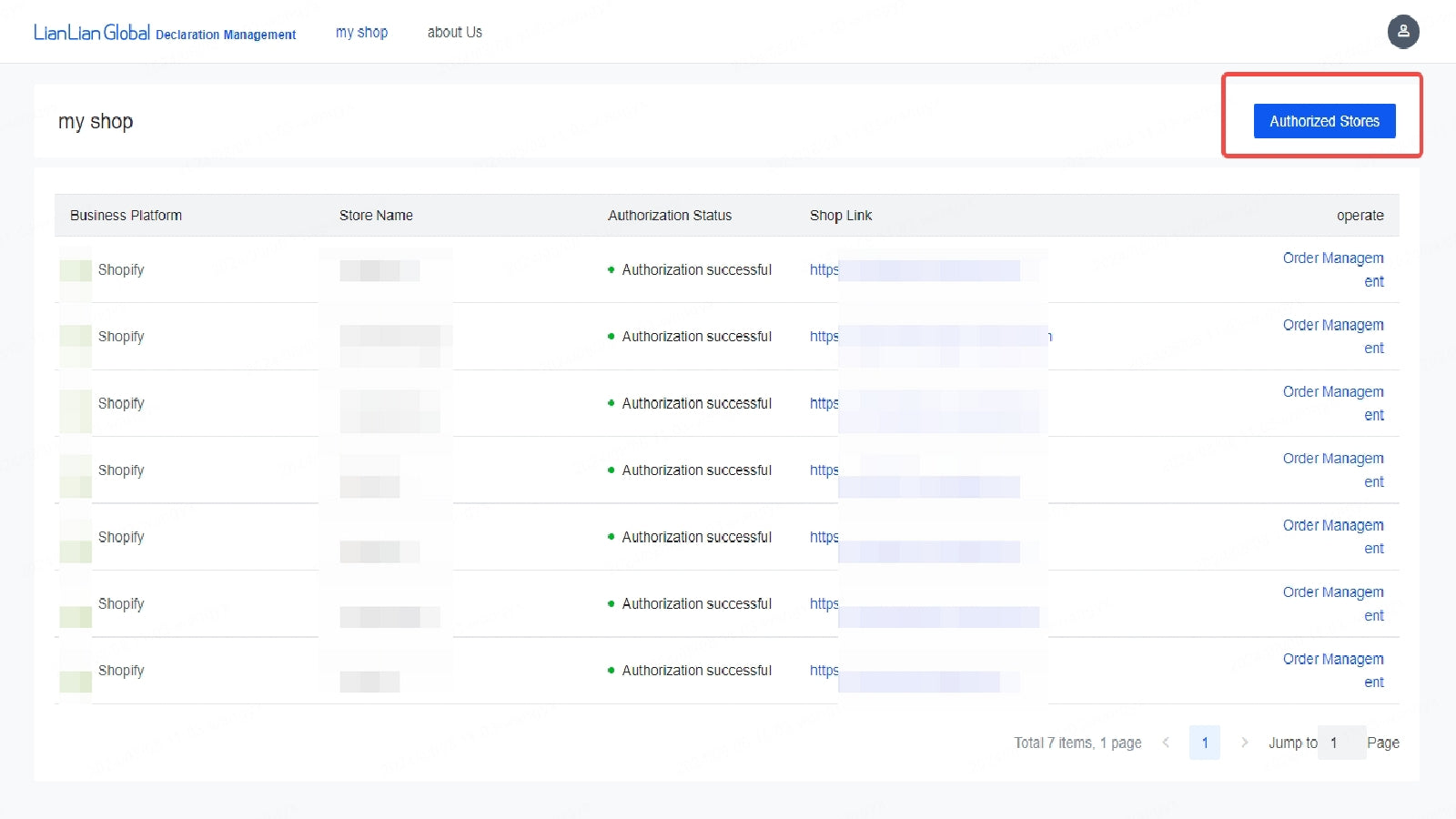This screenshot has width=1456, height=819.
Task: Click the Authorized Stores button
Action: point(1324,121)
